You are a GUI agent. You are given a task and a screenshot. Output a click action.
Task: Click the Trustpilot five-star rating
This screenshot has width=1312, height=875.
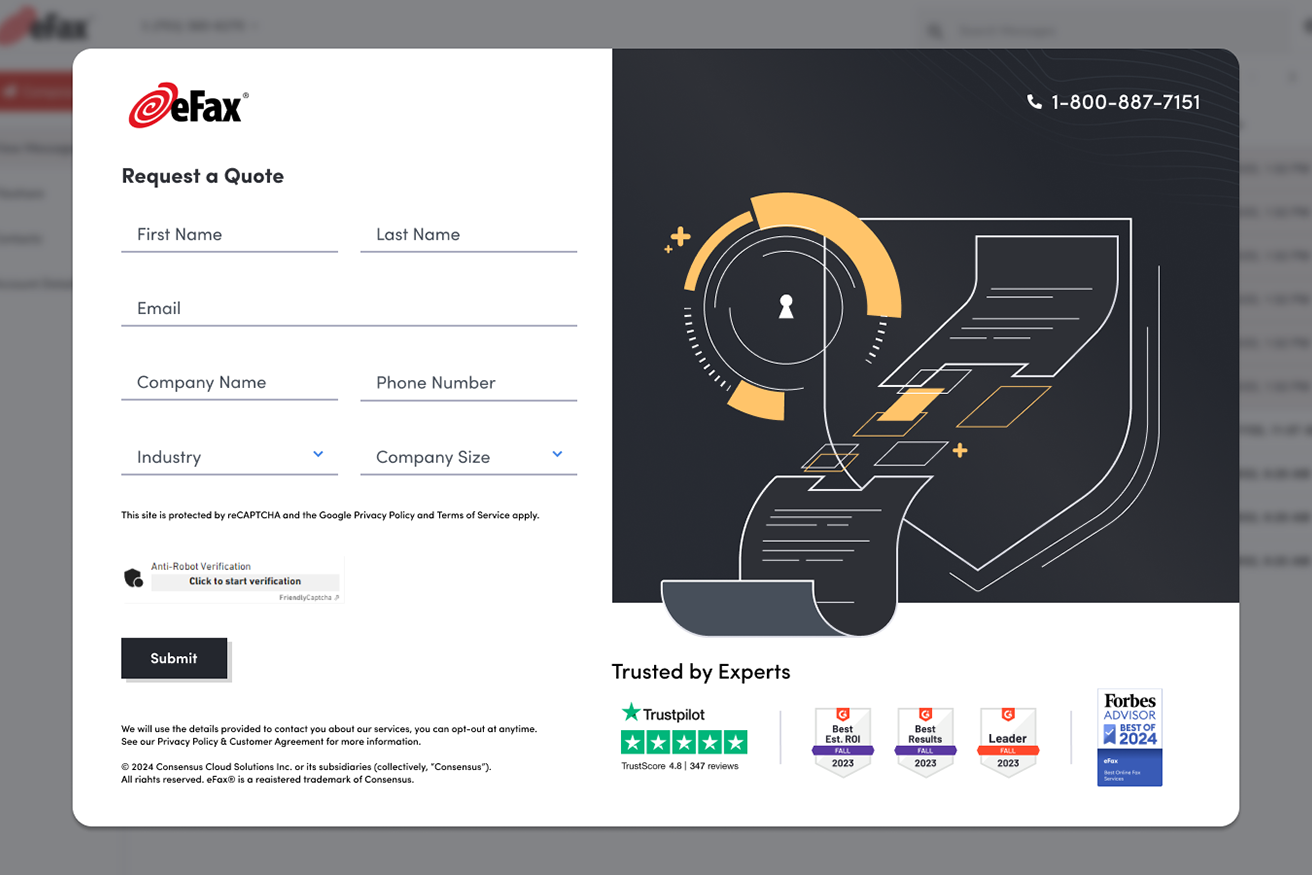(x=684, y=742)
